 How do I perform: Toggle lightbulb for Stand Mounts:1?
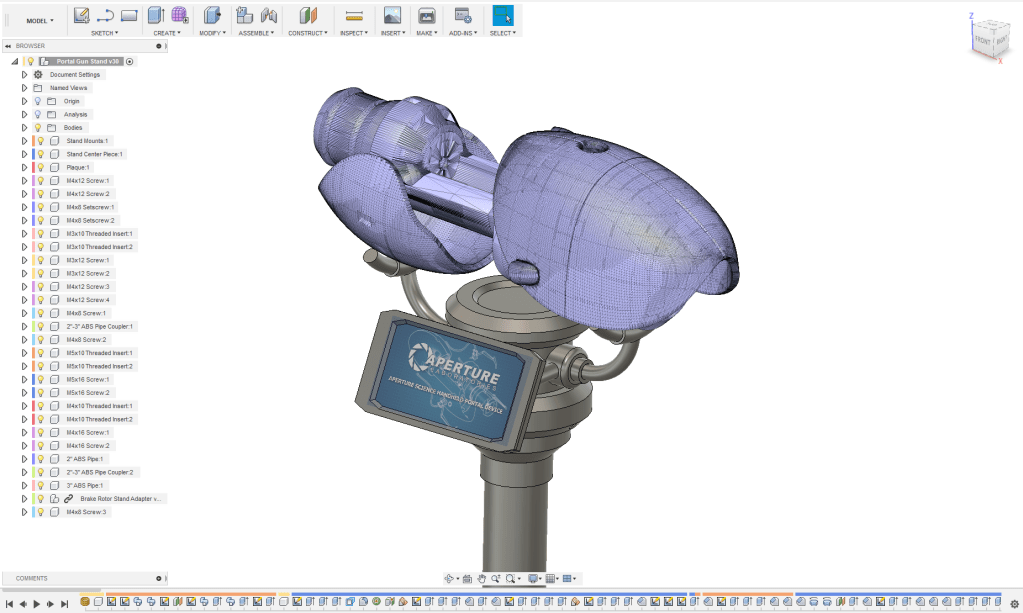(x=41, y=141)
